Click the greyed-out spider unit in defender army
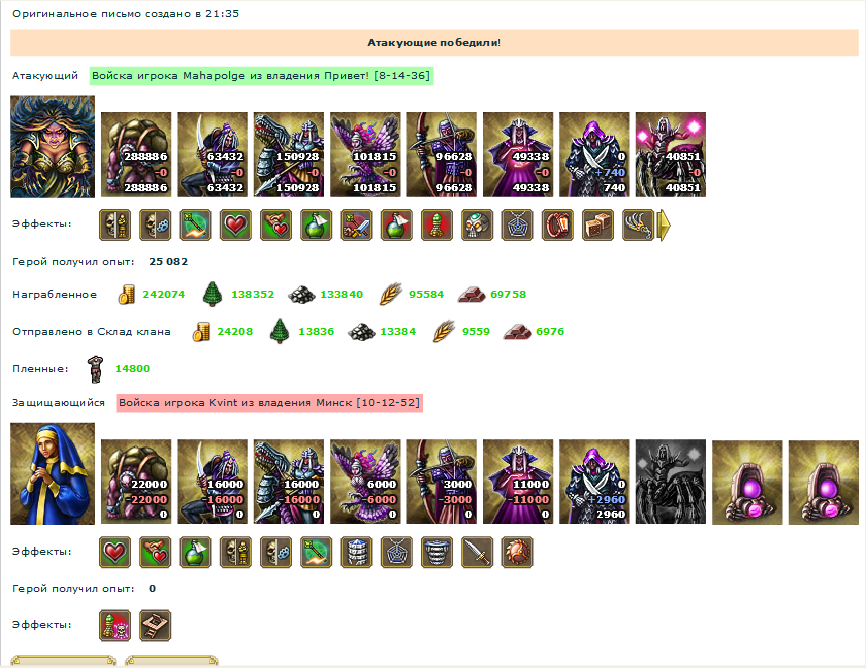This screenshot has width=866, height=668. [x=670, y=482]
